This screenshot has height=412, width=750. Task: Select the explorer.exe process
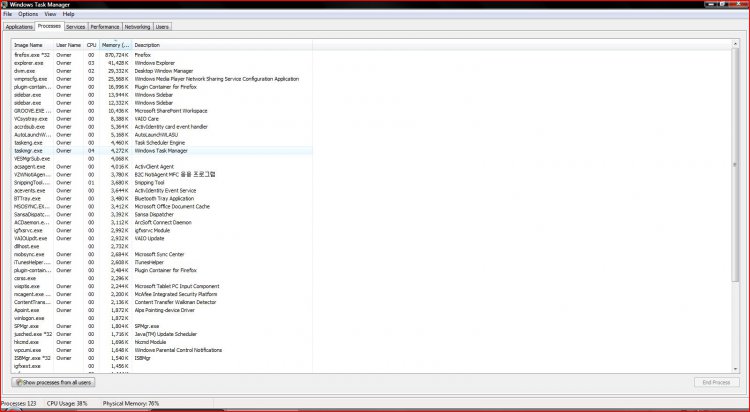[x=162, y=63]
